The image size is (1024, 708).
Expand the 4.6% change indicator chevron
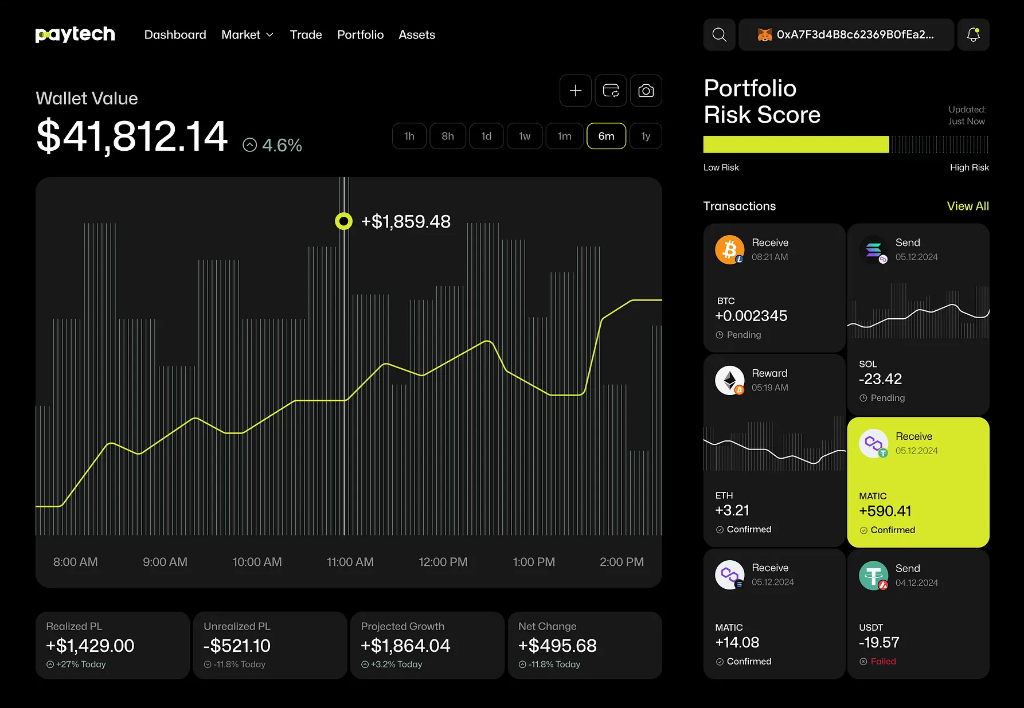click(249, 145)
